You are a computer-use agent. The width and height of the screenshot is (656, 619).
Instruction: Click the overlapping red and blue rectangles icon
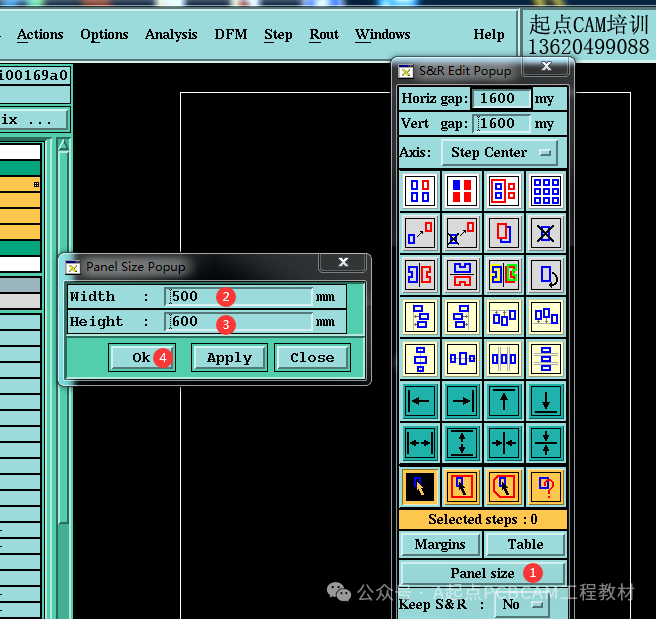[x=504, y=233]
